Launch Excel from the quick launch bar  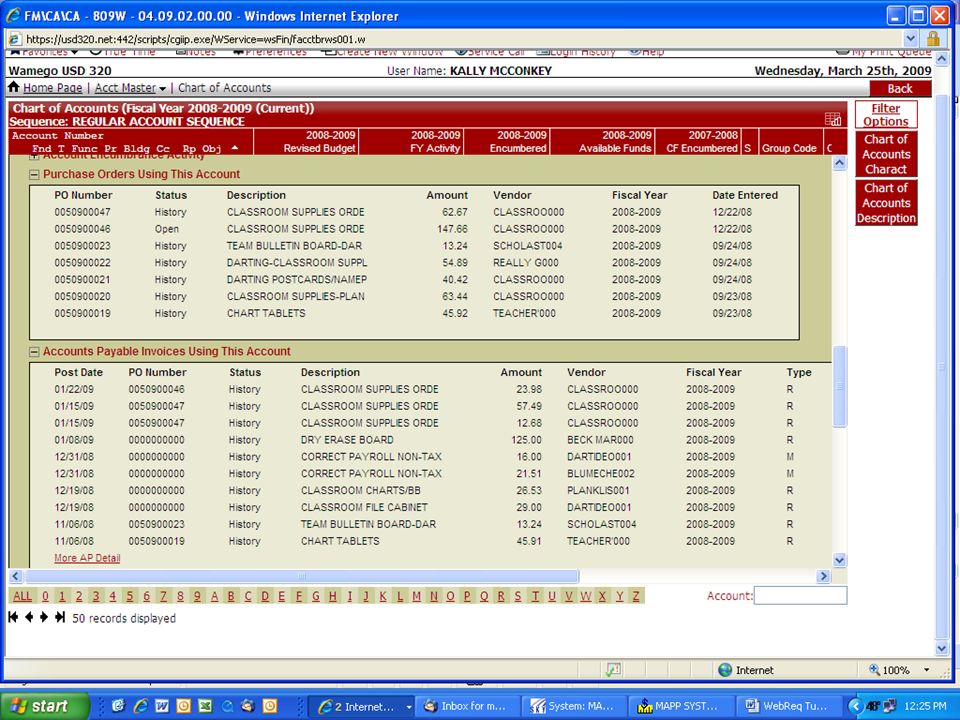tap(205, 706)
